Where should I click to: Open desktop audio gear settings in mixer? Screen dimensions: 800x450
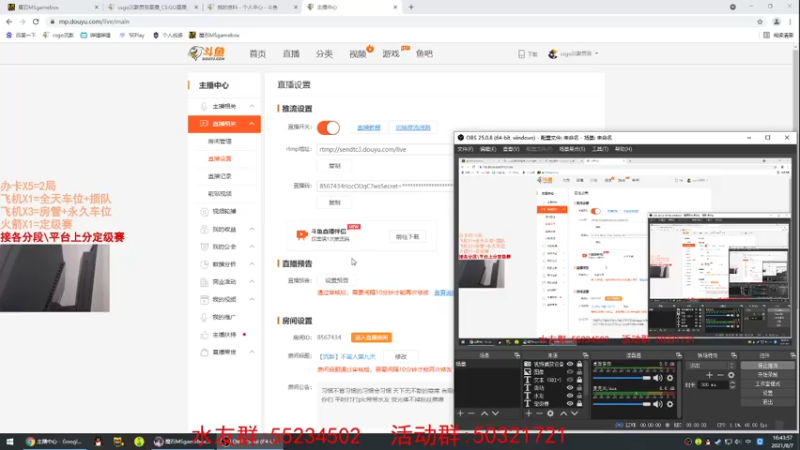670,378
